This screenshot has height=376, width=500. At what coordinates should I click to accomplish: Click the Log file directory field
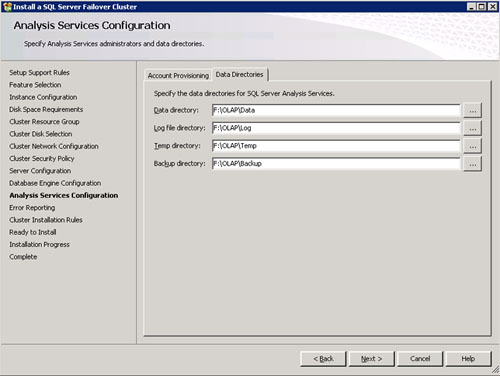[x=336, y=128]
